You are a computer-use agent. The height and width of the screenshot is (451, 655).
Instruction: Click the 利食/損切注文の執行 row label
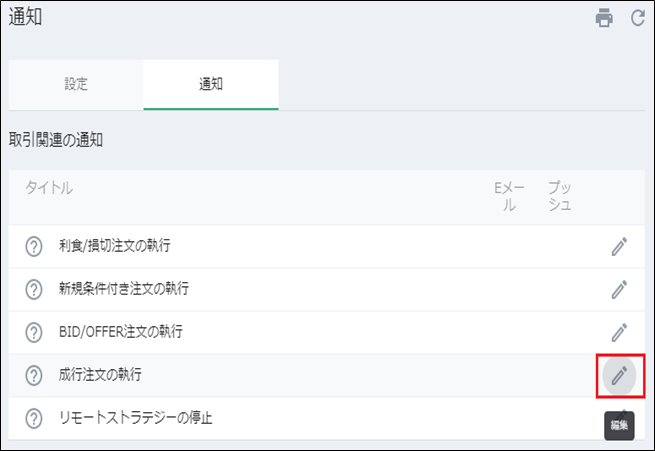(121, 246)
